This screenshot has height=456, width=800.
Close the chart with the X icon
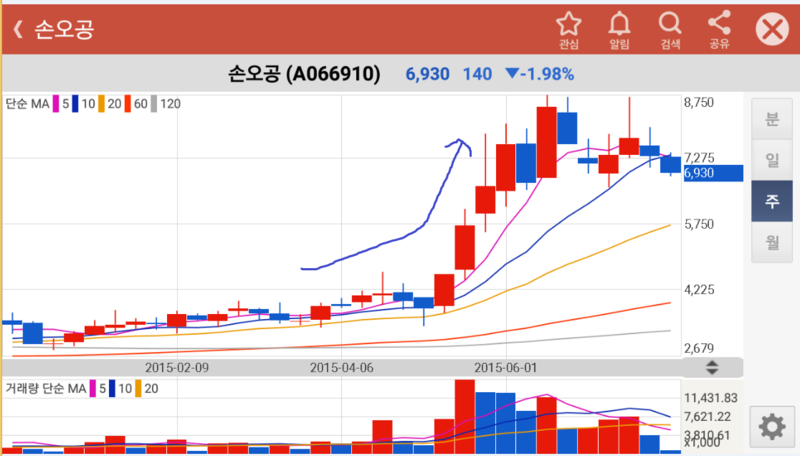[772, 30]
